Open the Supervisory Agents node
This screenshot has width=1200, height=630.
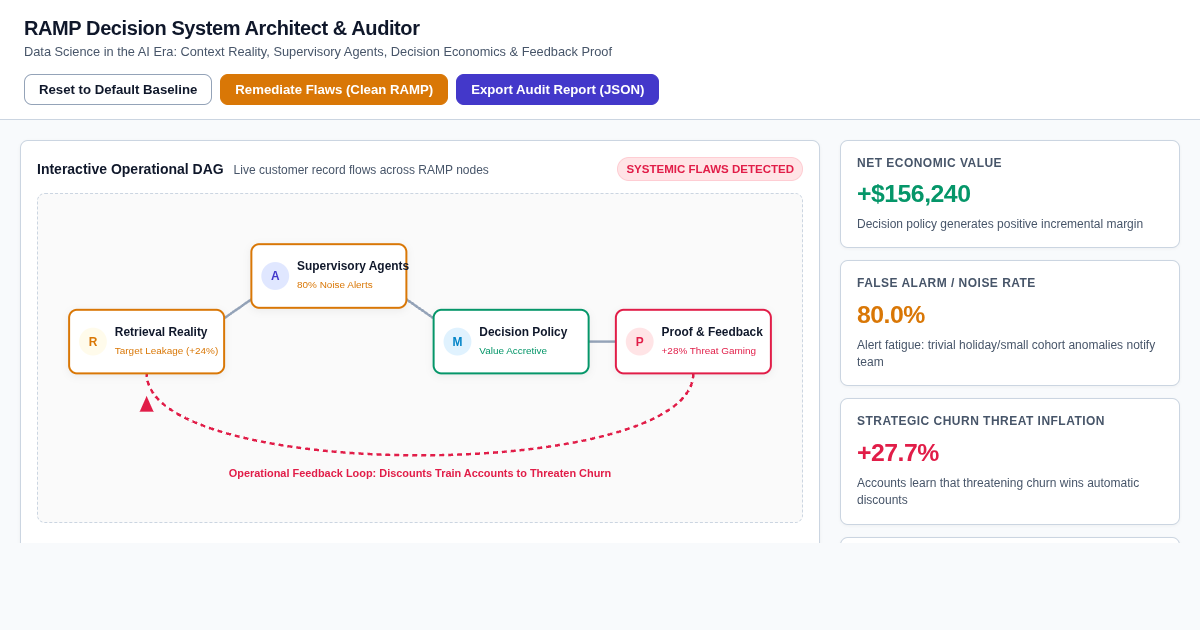tap(329, 276)
